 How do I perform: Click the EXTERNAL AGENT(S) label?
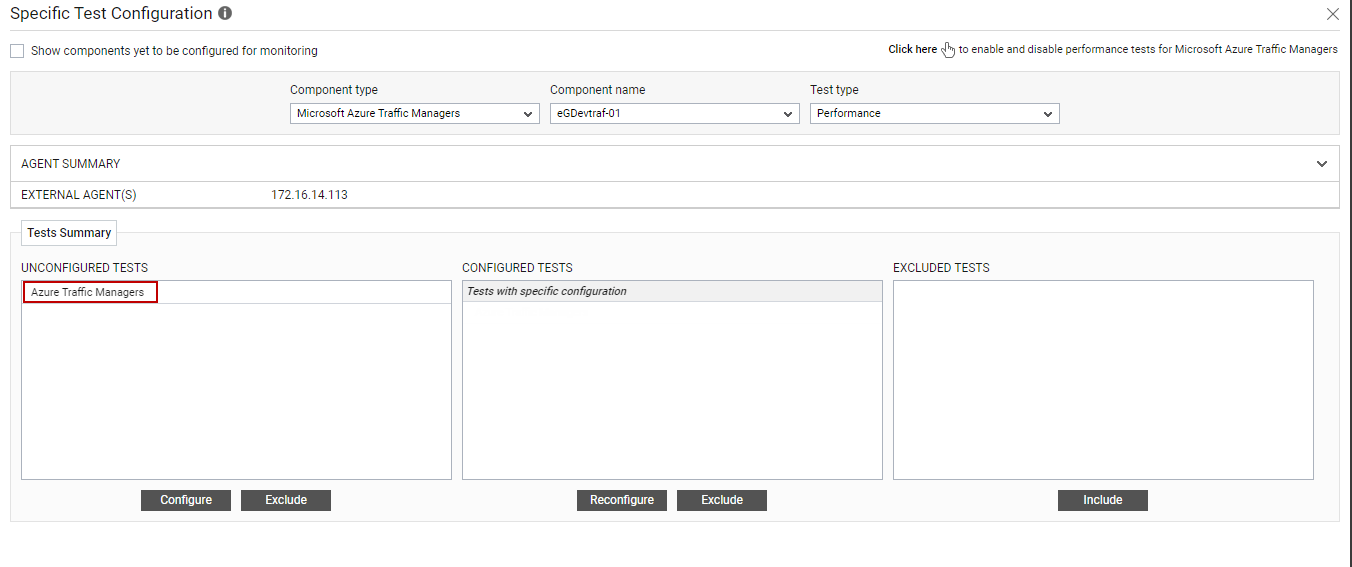pyautogui.click(x=79, y=195)
